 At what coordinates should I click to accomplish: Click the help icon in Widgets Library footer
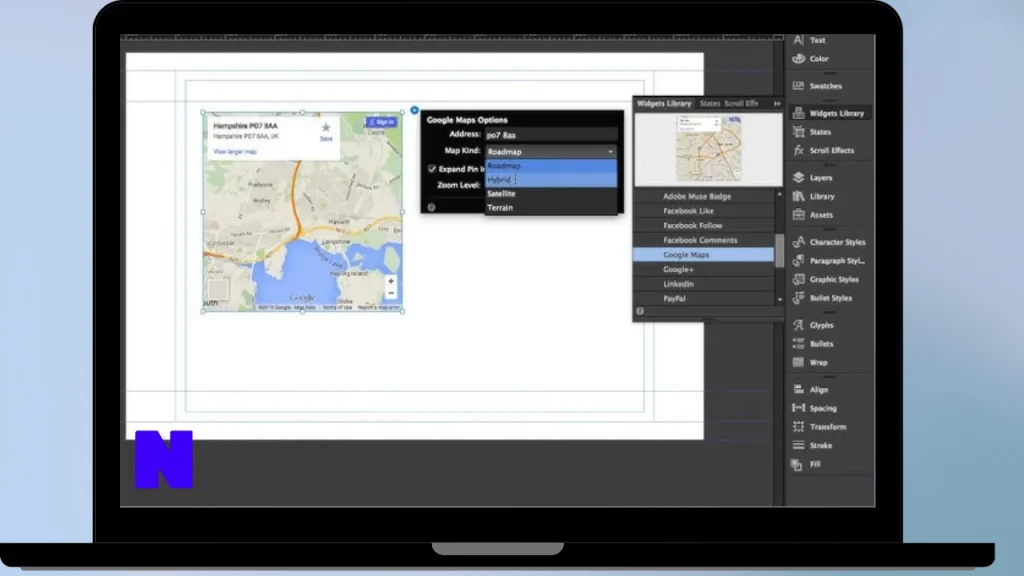(640, 311)
